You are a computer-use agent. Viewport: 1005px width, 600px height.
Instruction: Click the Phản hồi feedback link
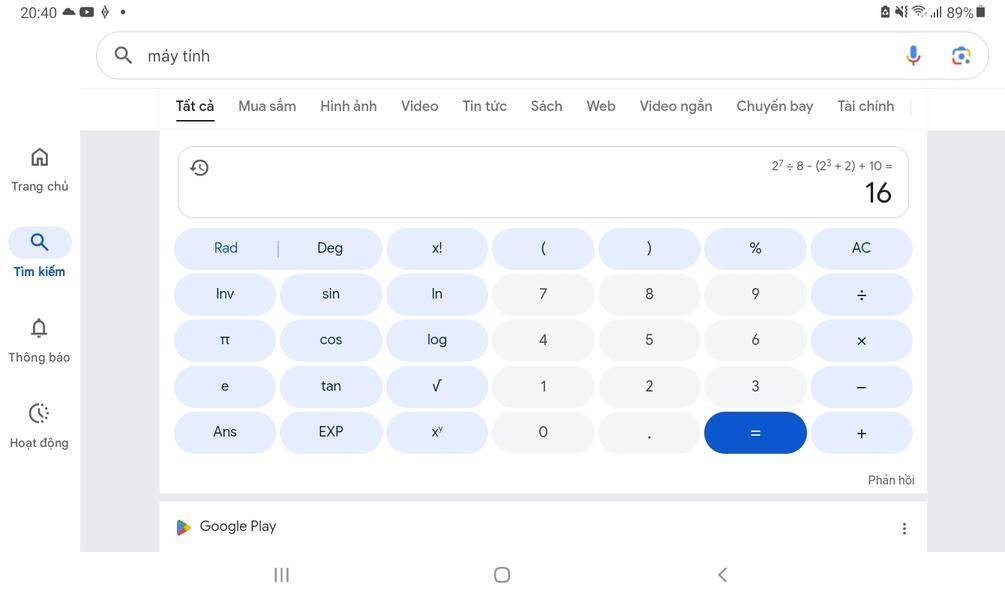(891, 480)
